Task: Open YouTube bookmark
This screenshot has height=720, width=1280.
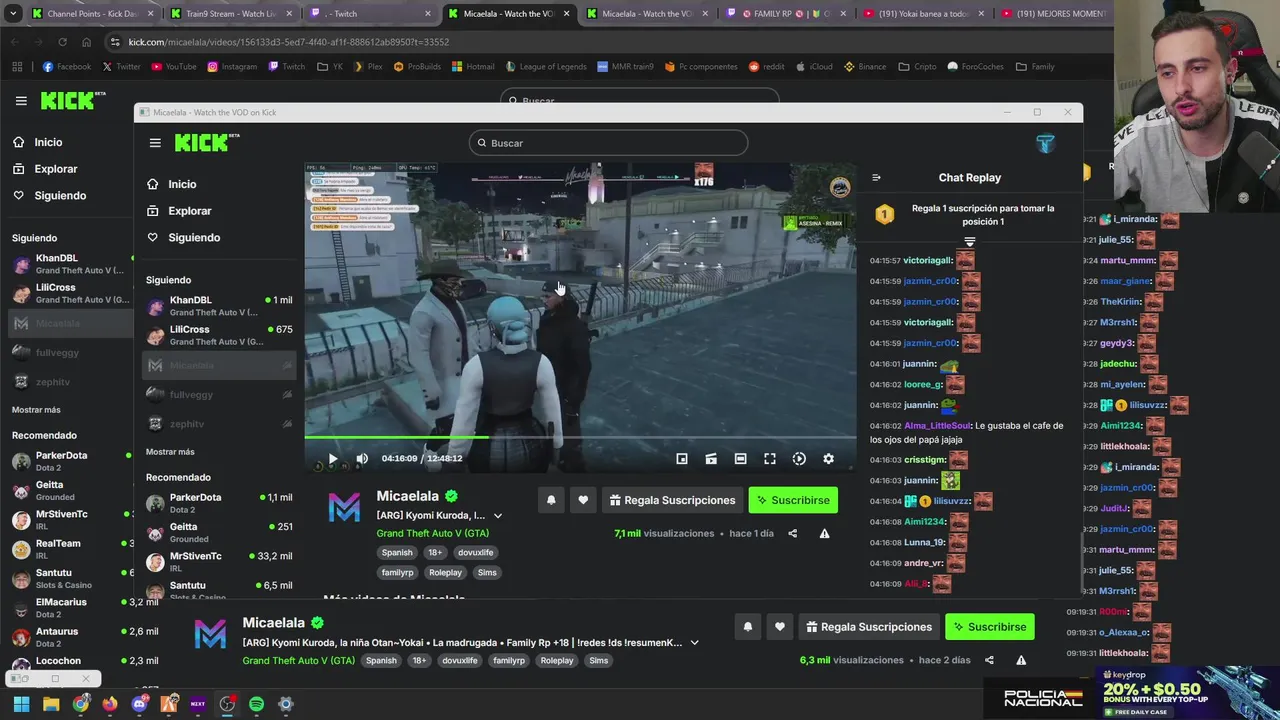Action: (x=174, y=67)
